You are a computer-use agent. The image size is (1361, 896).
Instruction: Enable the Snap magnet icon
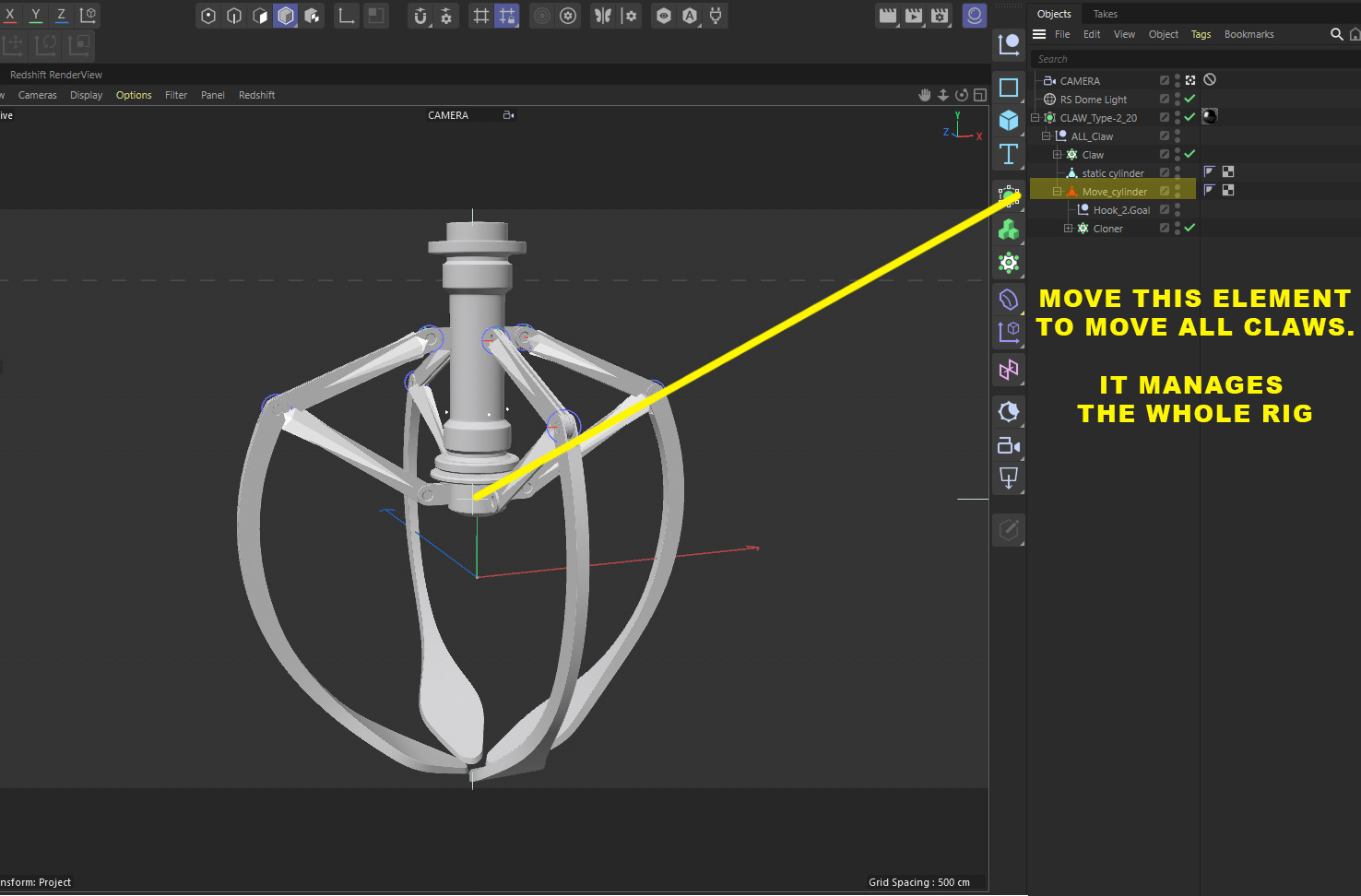(x=420, y=16)
